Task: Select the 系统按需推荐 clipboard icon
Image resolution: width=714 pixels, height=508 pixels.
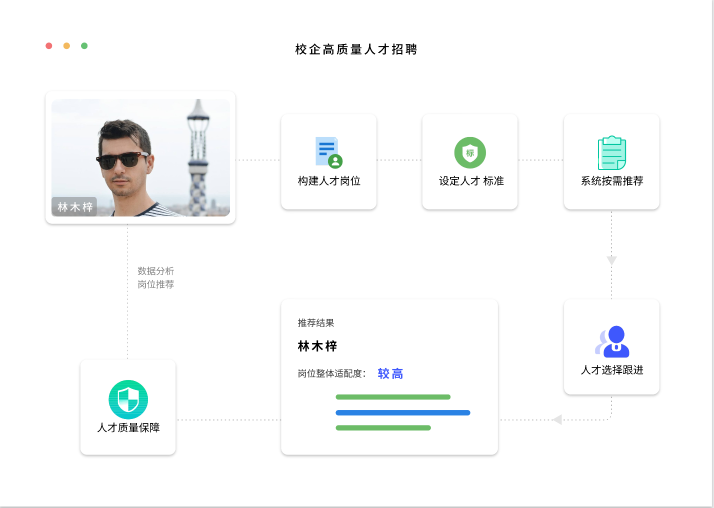Action: (612, 152)
